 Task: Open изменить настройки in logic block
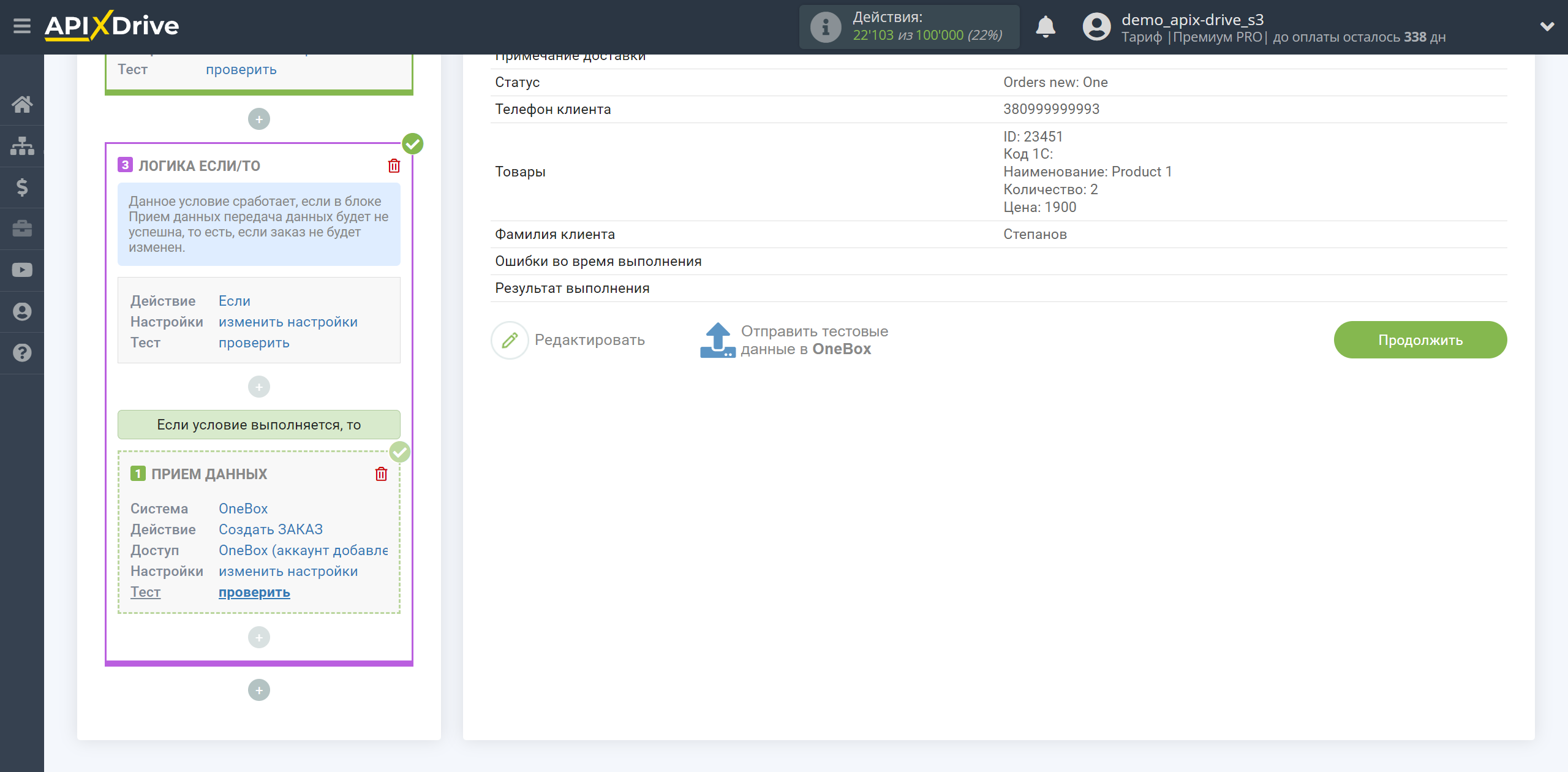288,322
